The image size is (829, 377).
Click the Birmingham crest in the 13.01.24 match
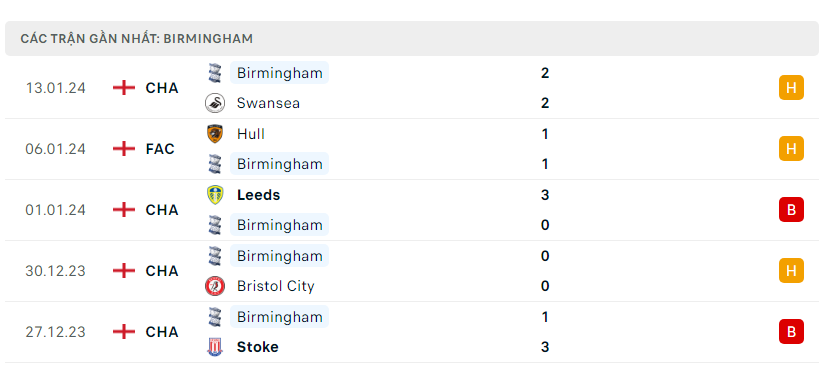(215, 73)
